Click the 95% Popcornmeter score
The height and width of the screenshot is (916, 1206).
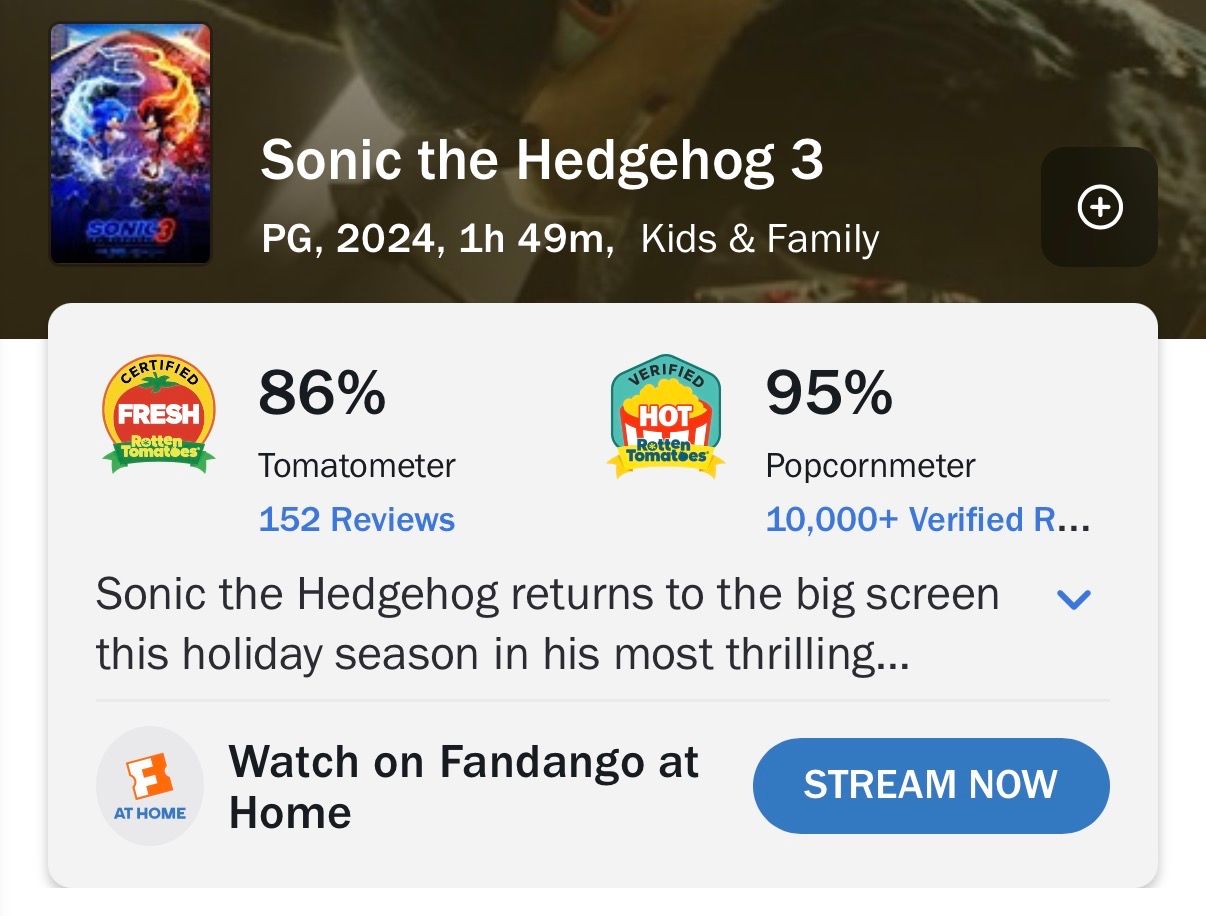click(829, 393)
